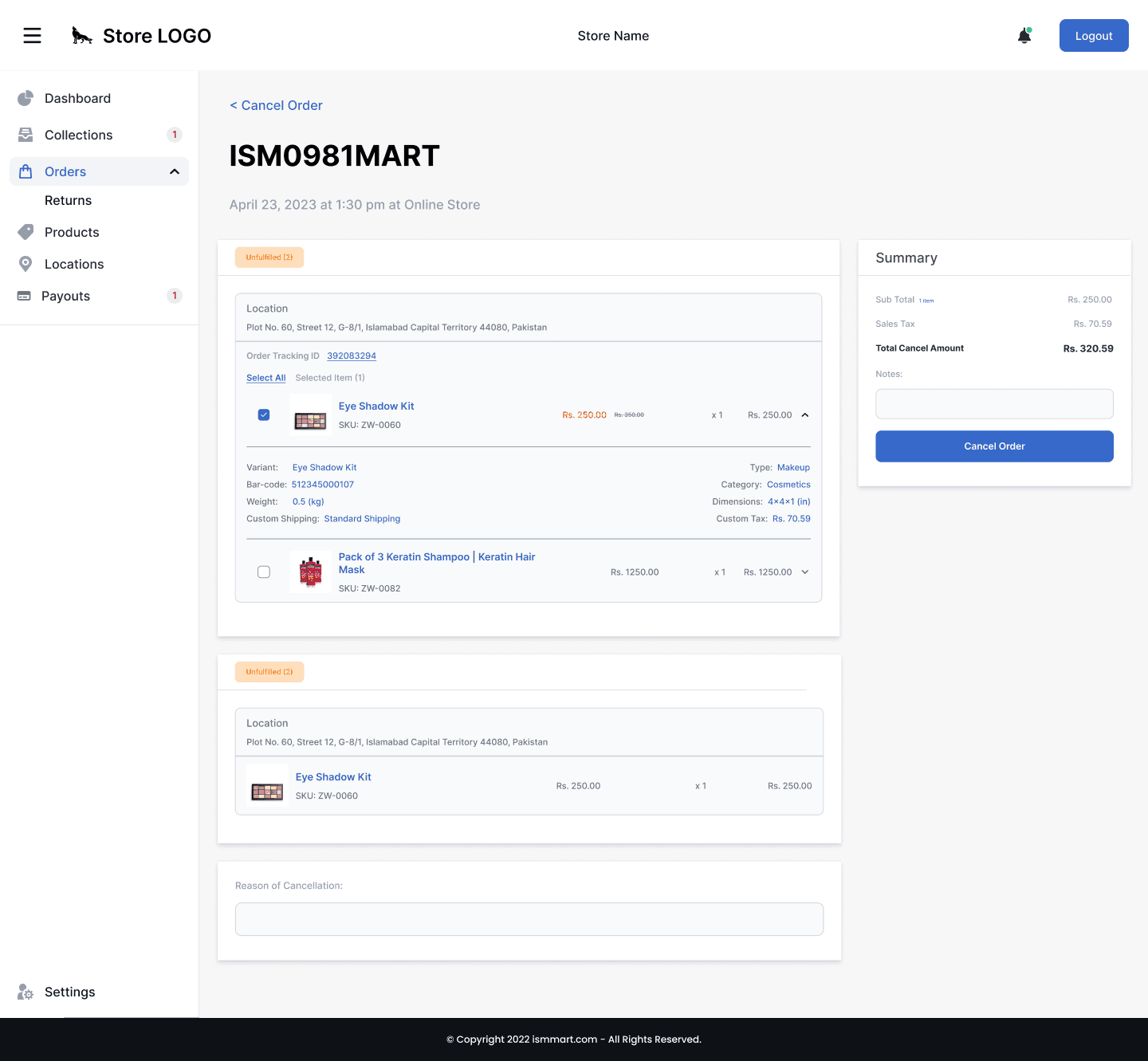Click SKU: ZW-0082 text
This screenshot has height=1061, width=1148.
(x=369, y=588)
